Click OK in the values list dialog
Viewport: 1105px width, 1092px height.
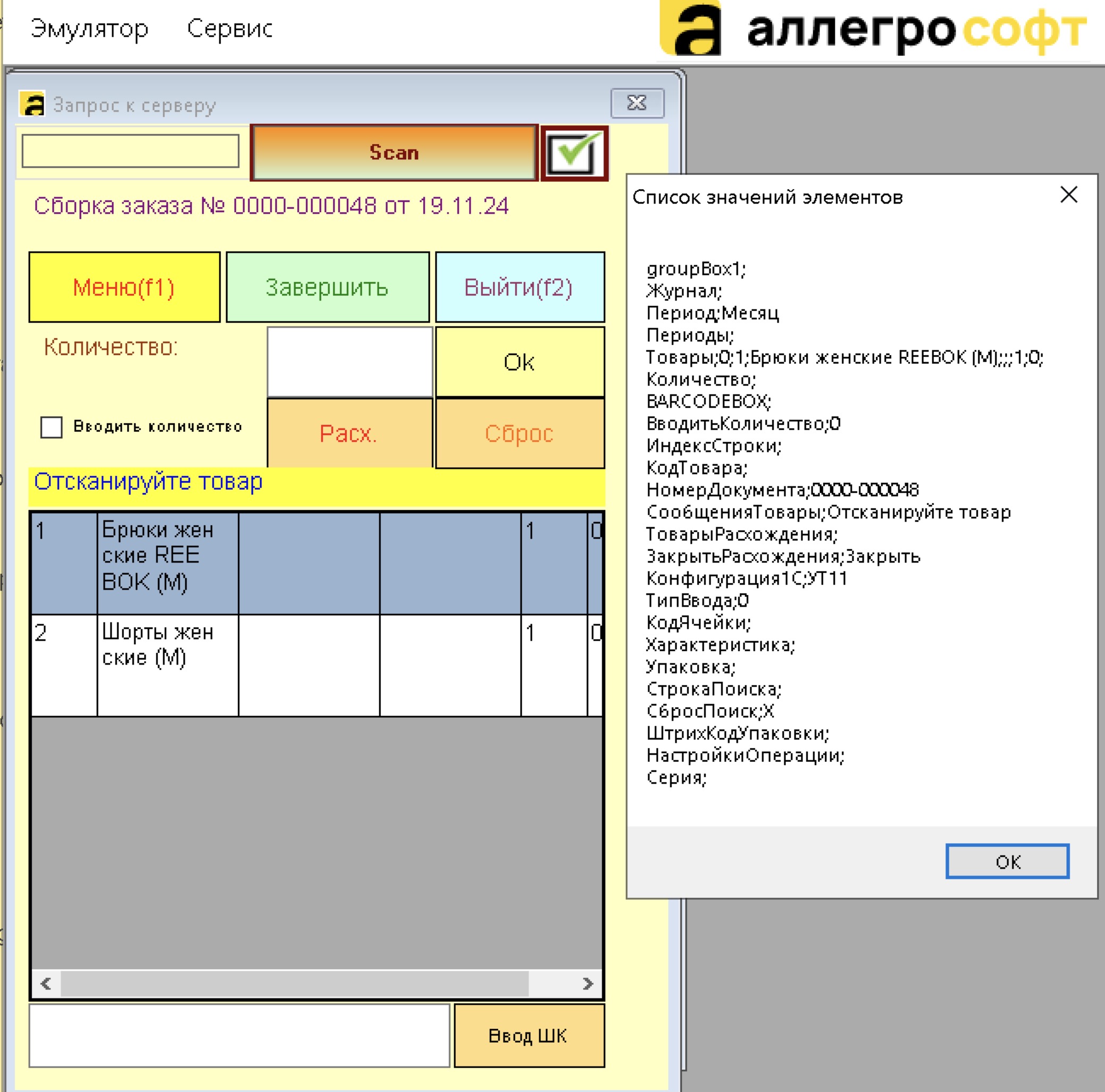tap(1007, 861)
